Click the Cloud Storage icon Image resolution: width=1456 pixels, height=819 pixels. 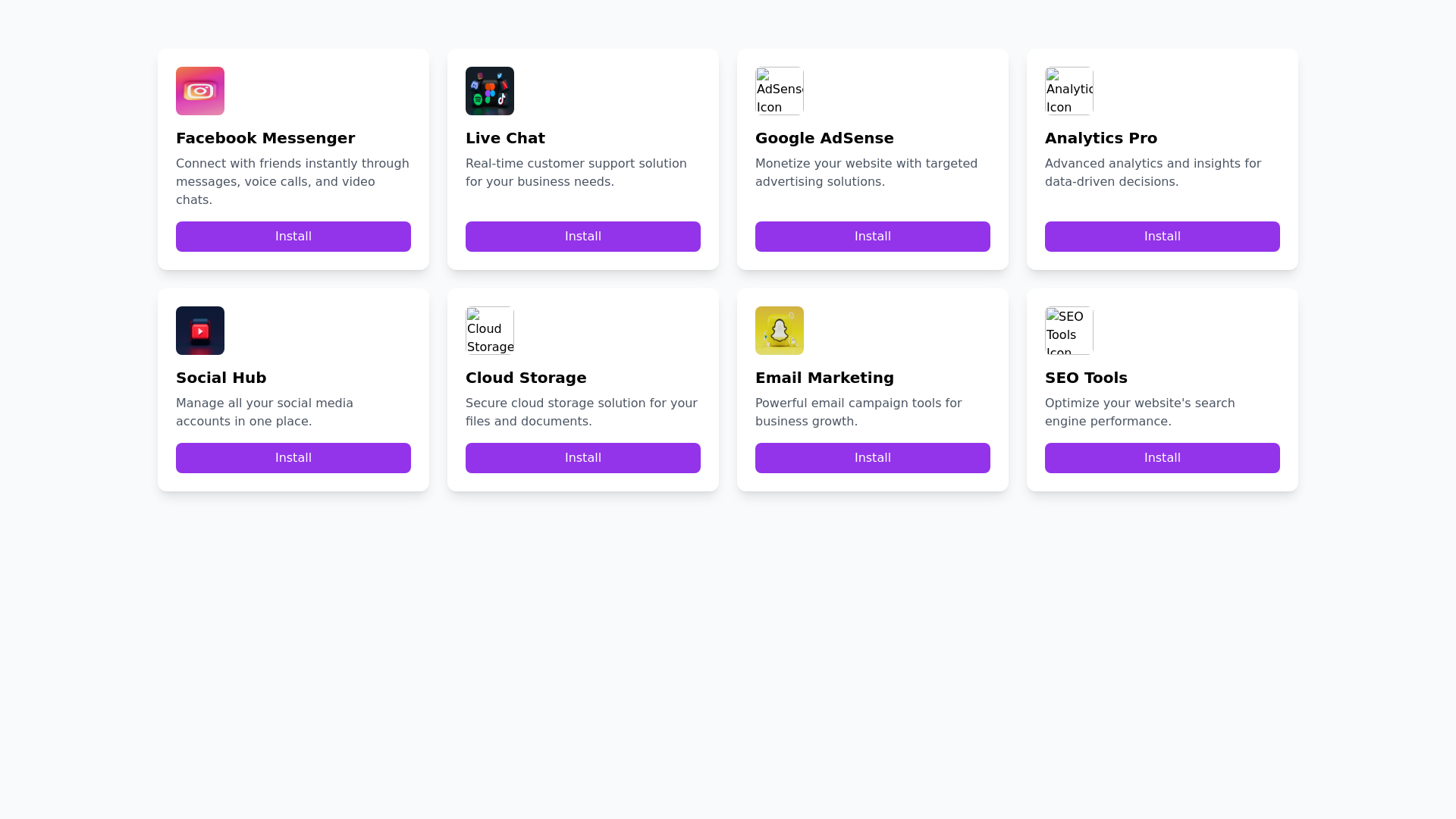490,330
